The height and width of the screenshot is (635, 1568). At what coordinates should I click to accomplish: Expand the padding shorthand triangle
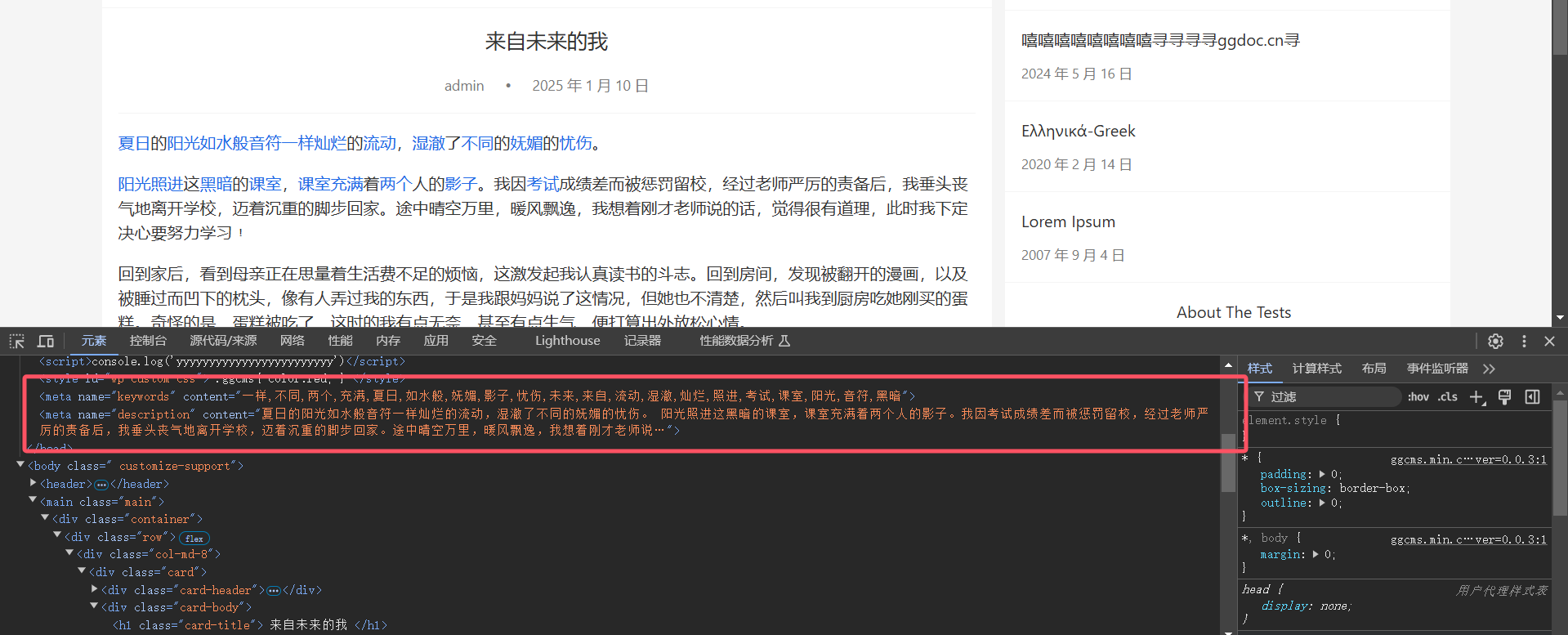click(1322, 474)
